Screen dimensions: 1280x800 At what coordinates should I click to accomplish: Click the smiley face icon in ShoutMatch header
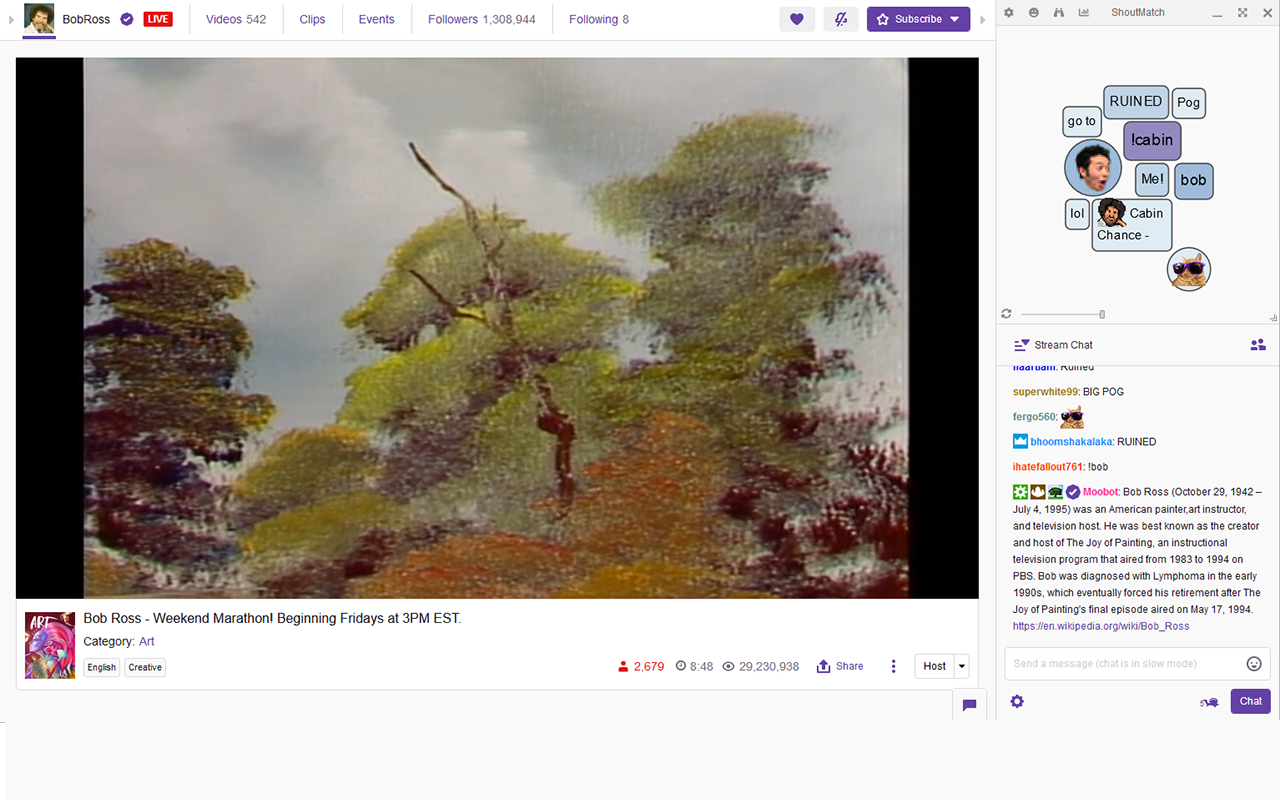1034,13
